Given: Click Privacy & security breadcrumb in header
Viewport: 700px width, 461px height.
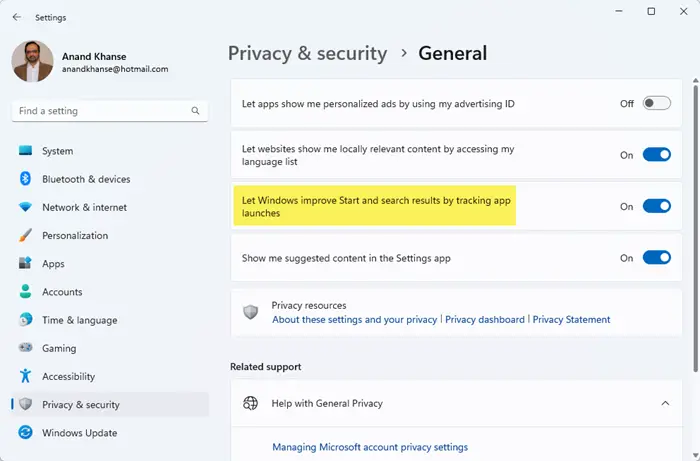Looking at the screenshot, I should click(308, 54).
